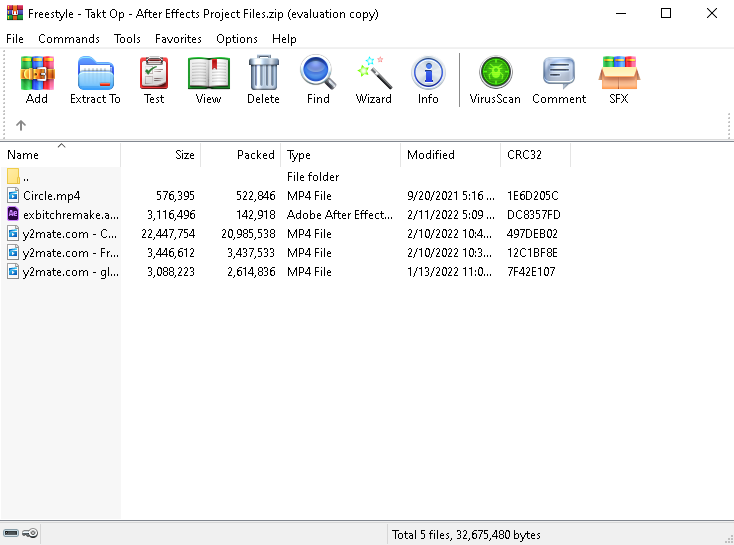Click the size value 3,116,496
Screen dimensions: 734x545
point(171,215)
